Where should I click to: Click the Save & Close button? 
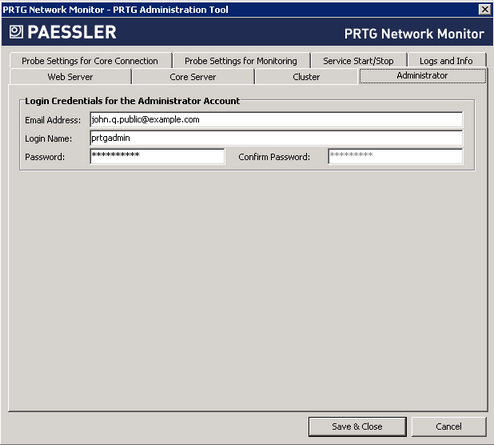357,427
